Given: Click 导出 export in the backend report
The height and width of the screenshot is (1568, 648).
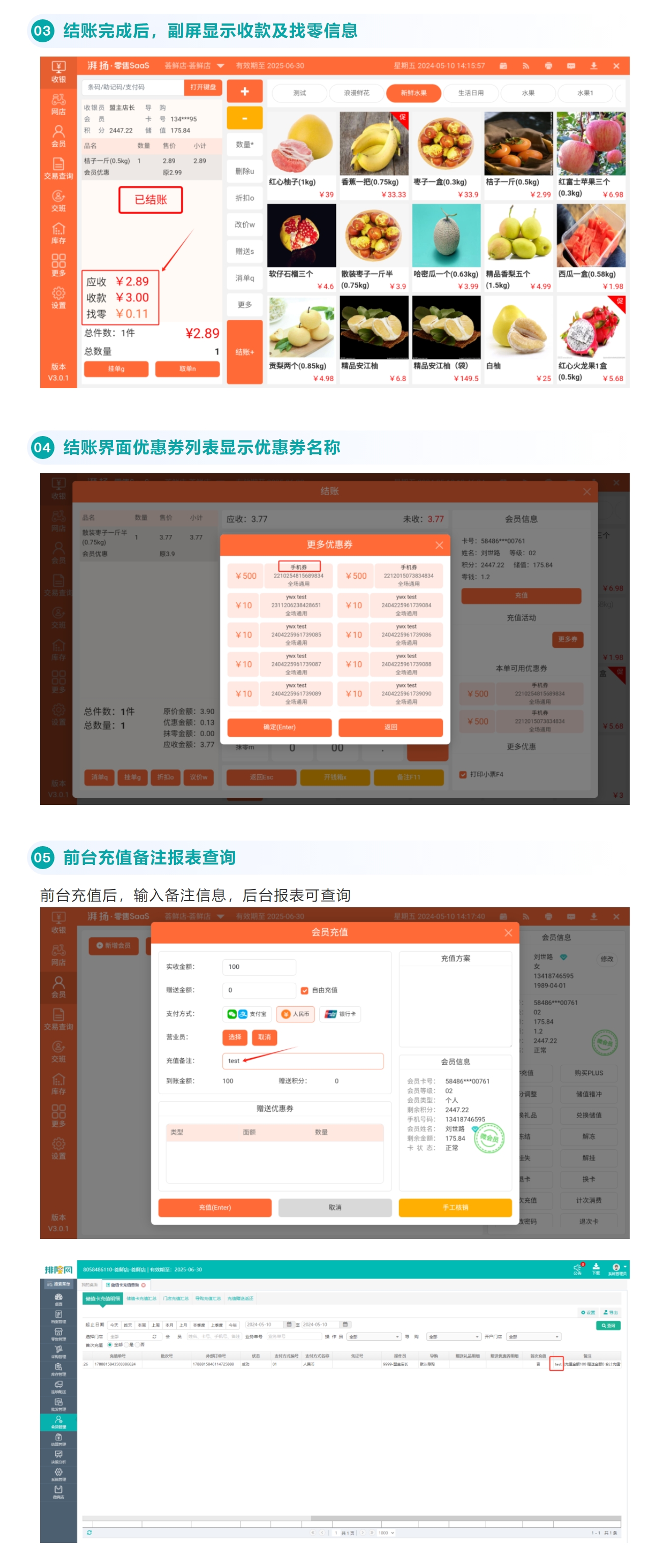Looking at the screenshot, I should (610, 1312).
